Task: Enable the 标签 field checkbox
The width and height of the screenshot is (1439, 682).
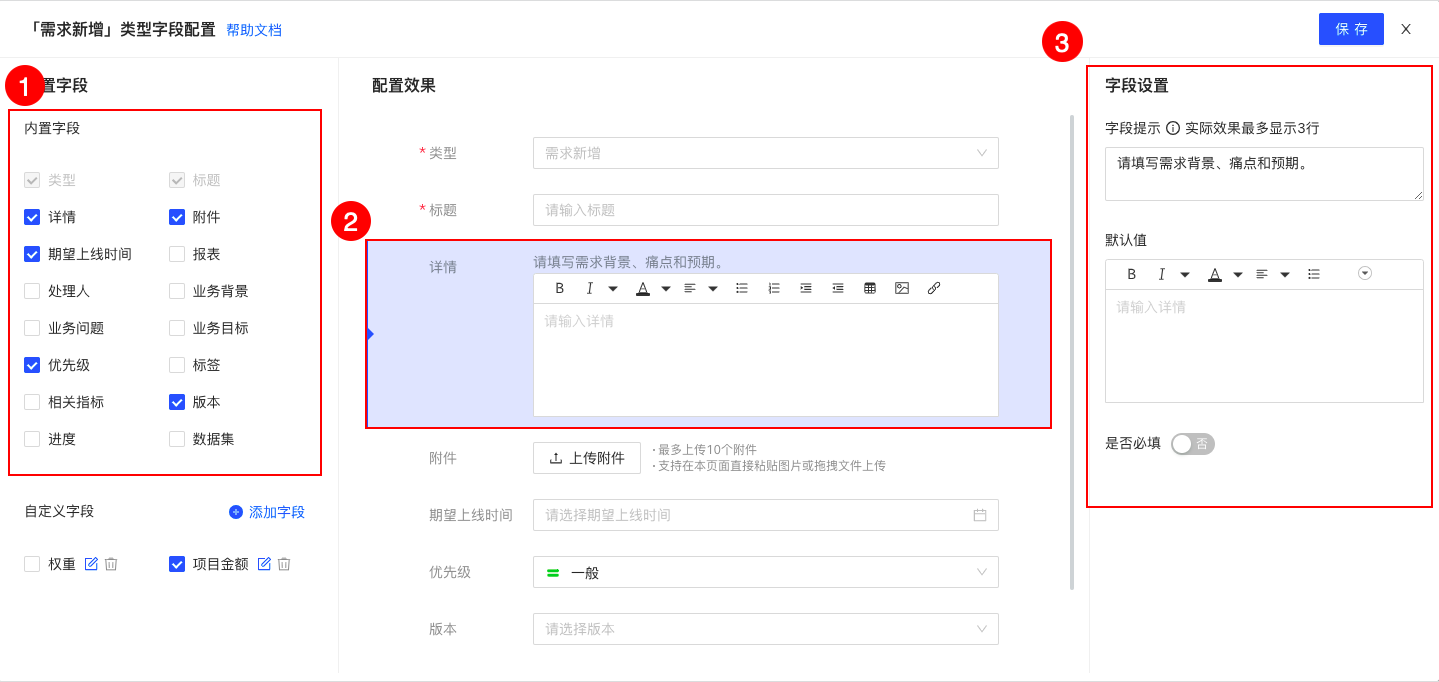Action: (x=177, y=365)
